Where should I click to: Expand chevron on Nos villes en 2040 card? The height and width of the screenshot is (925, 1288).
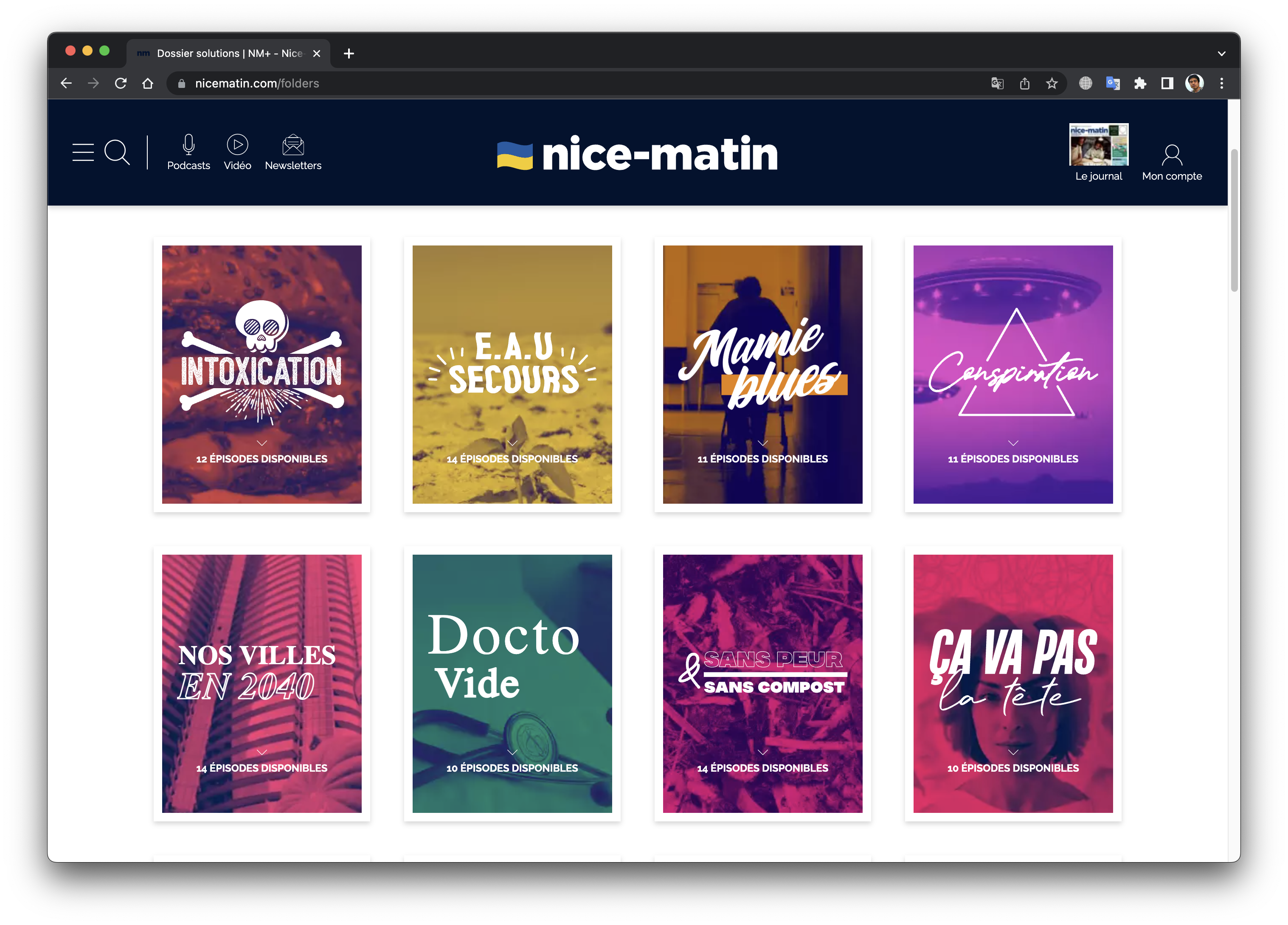[262, 752]
